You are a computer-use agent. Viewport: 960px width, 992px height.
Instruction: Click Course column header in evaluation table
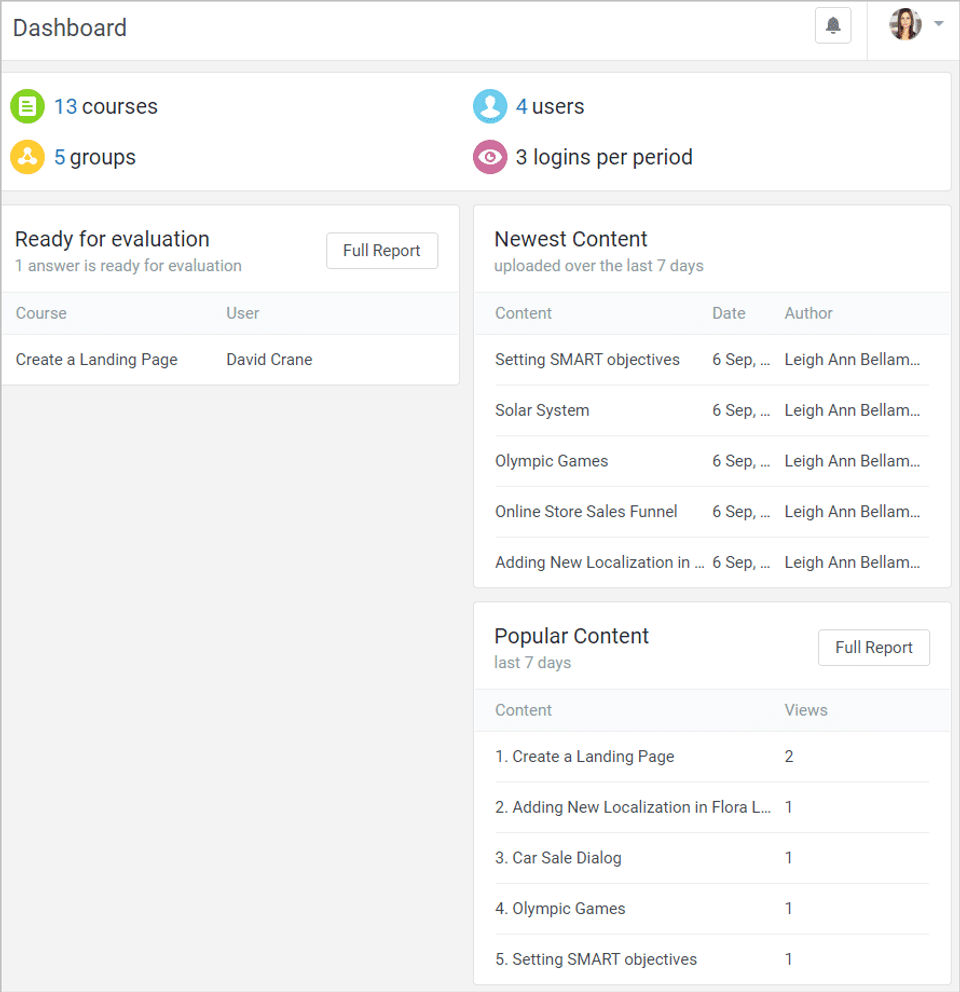tap(41, 313)
